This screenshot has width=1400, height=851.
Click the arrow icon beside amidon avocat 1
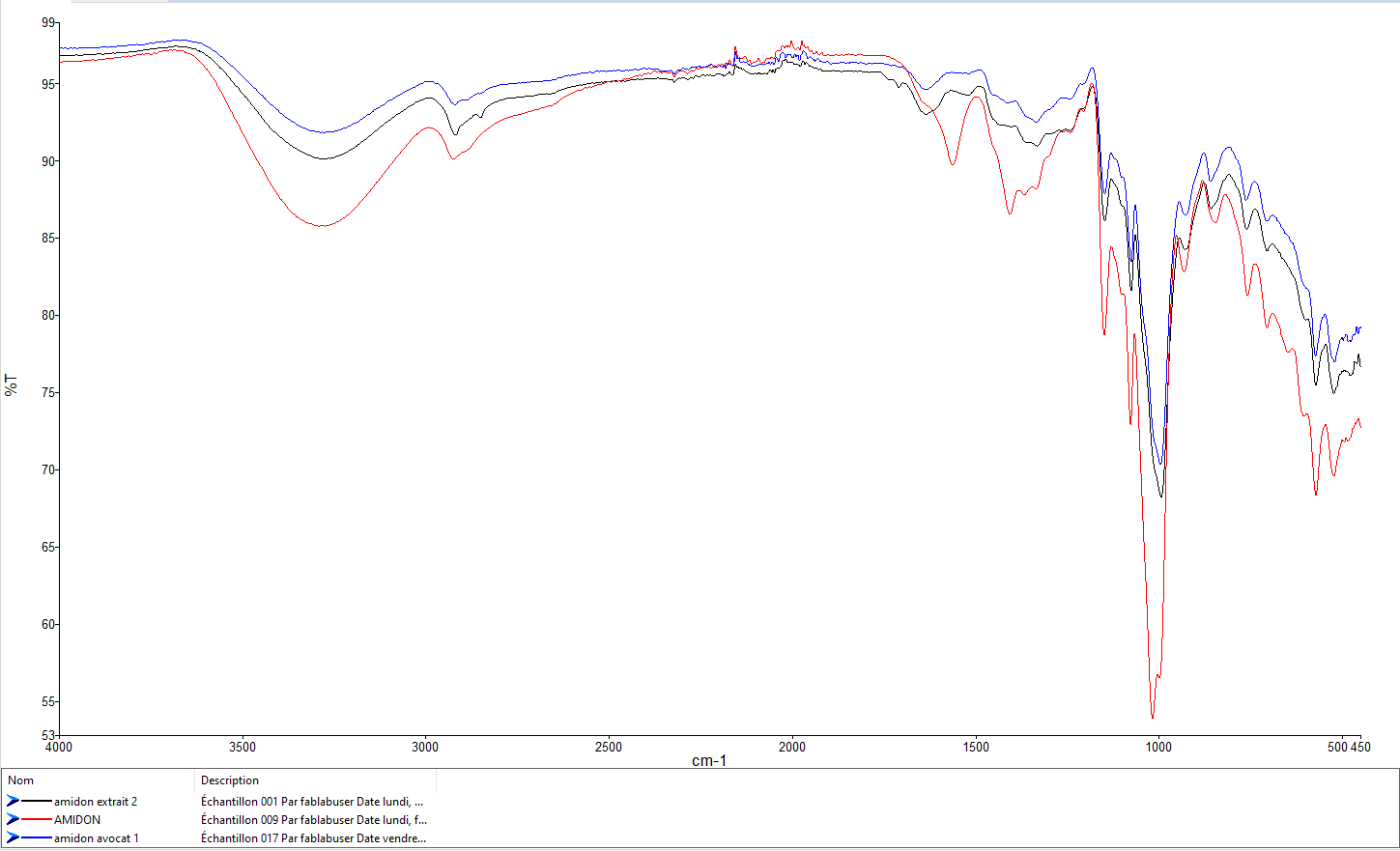click(x=13, y=837)
